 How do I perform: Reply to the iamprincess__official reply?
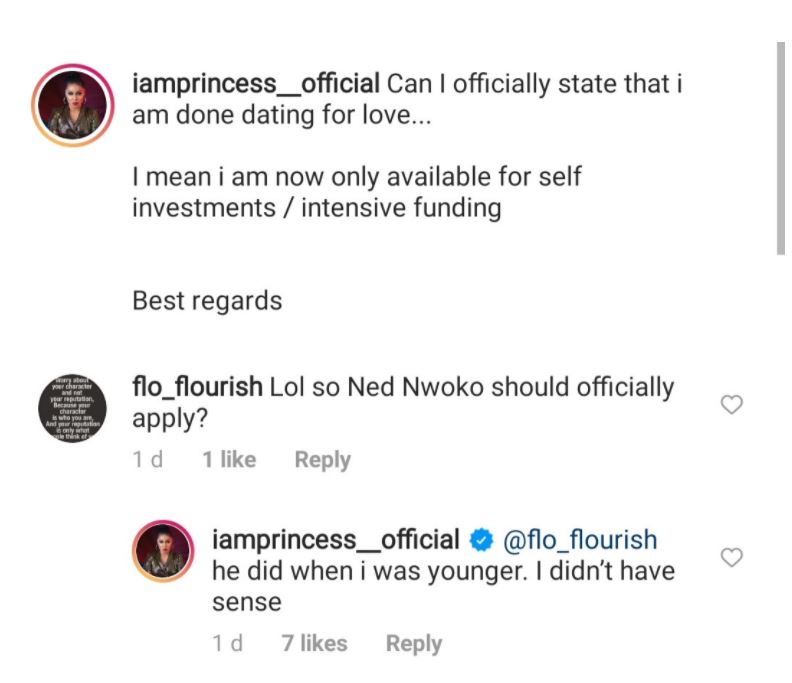[413, 644]
